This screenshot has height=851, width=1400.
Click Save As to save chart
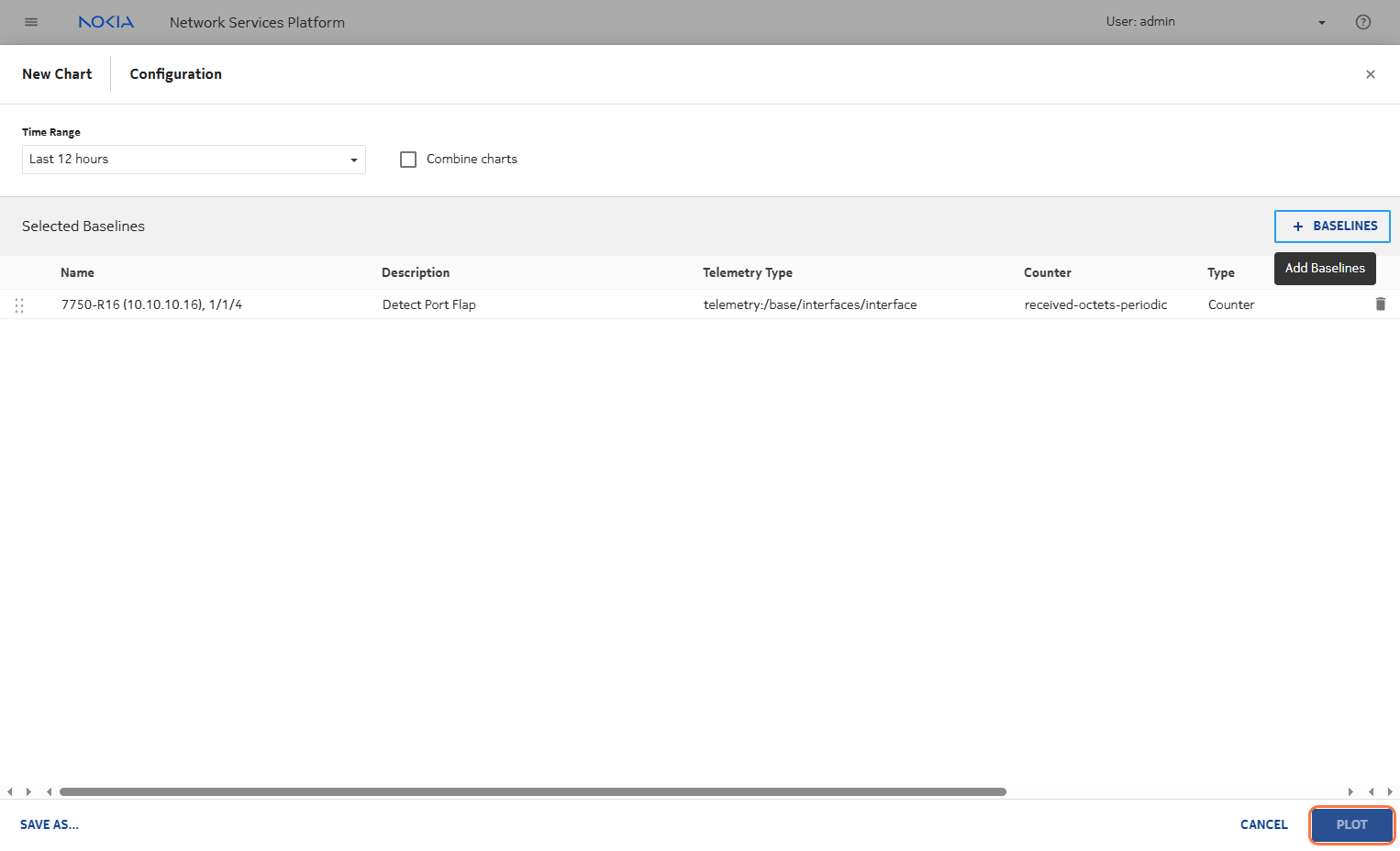click(x=50, y=824)
